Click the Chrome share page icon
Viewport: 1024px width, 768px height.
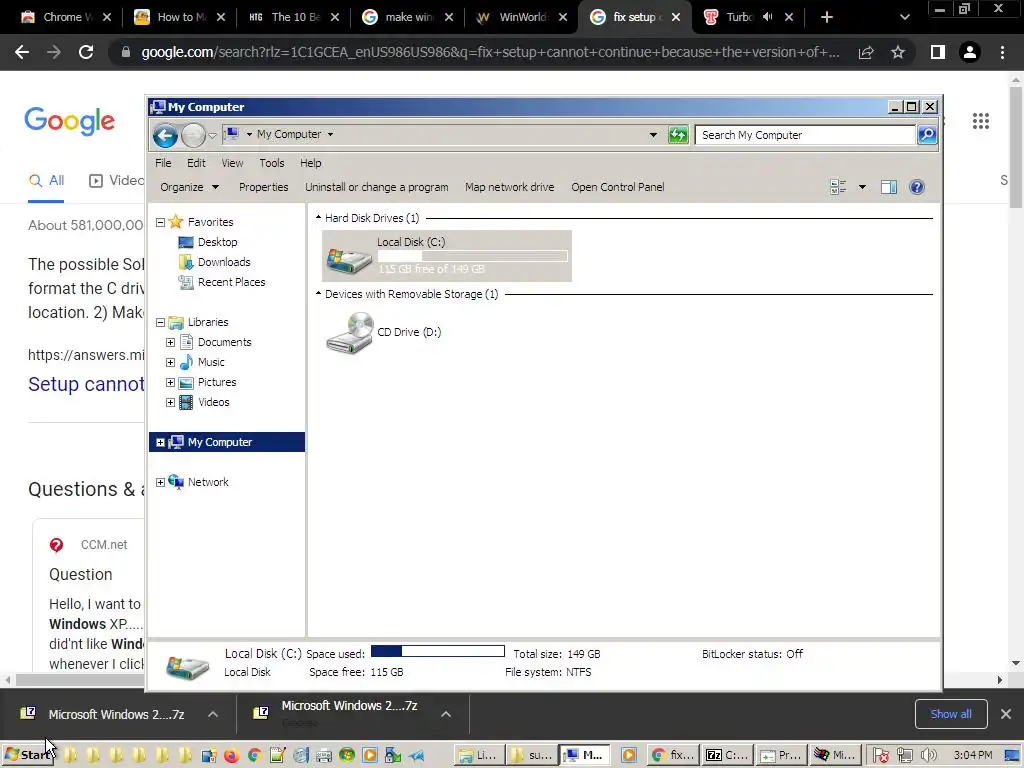tap(866, 52)
